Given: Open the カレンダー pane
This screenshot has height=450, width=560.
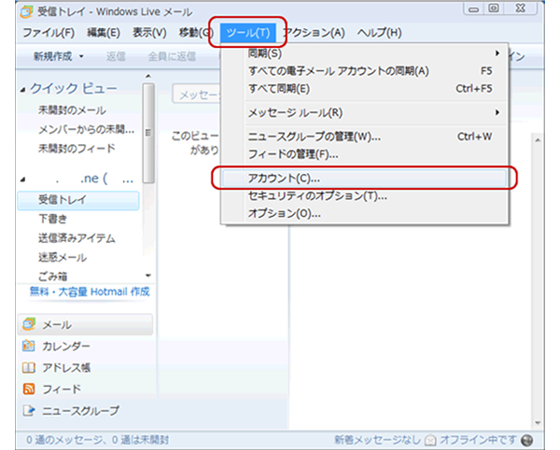Looking at the screenshot, I should tap(66, 346).
